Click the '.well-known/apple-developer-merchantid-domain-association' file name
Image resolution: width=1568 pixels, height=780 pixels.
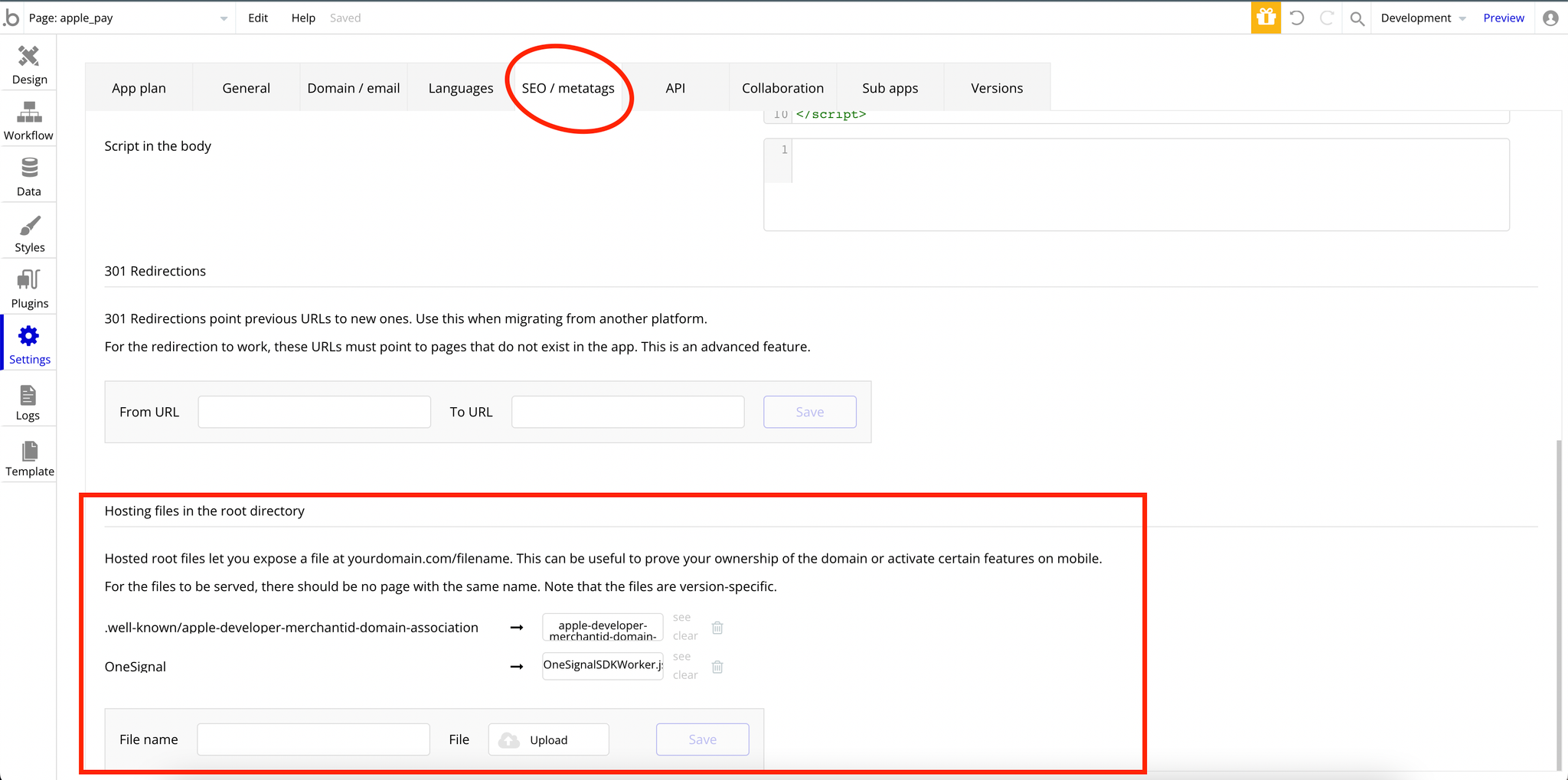[292, 628]
